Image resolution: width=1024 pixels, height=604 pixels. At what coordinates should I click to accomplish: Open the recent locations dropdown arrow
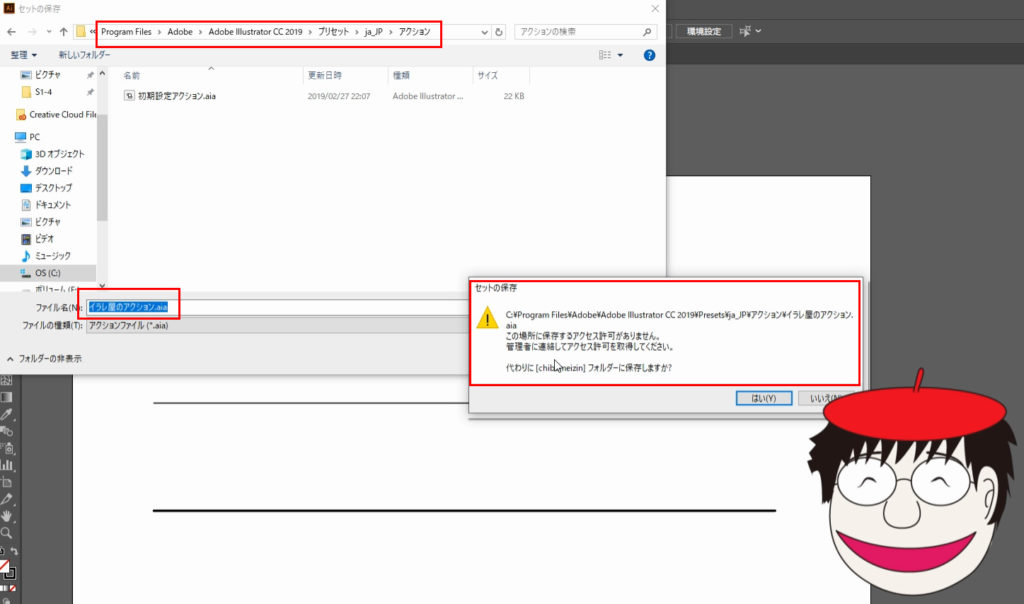click(x=48, y=31)
